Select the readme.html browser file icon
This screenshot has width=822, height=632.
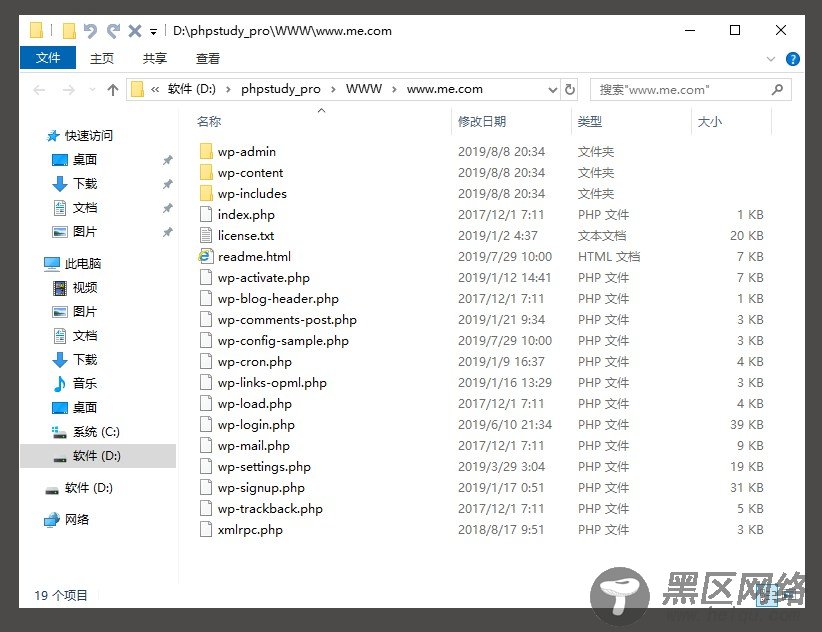pos(205,256)
